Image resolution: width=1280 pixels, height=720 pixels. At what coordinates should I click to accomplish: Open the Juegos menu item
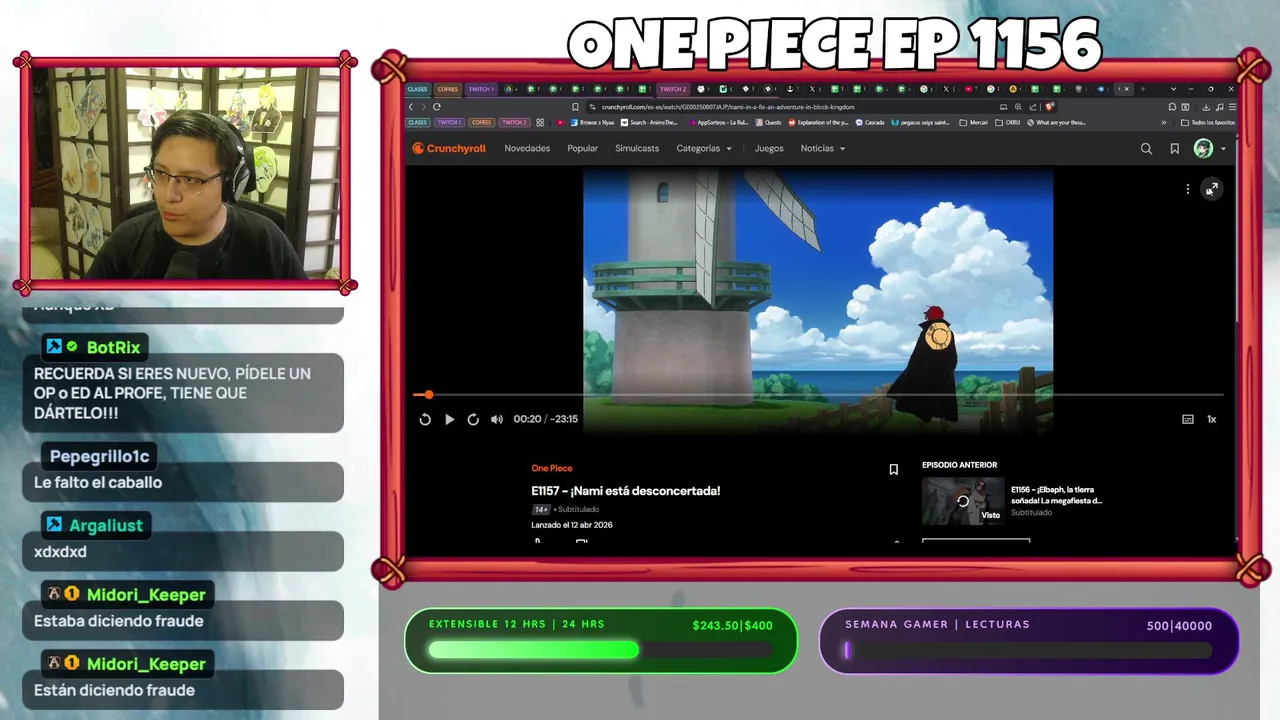[769, 148]
